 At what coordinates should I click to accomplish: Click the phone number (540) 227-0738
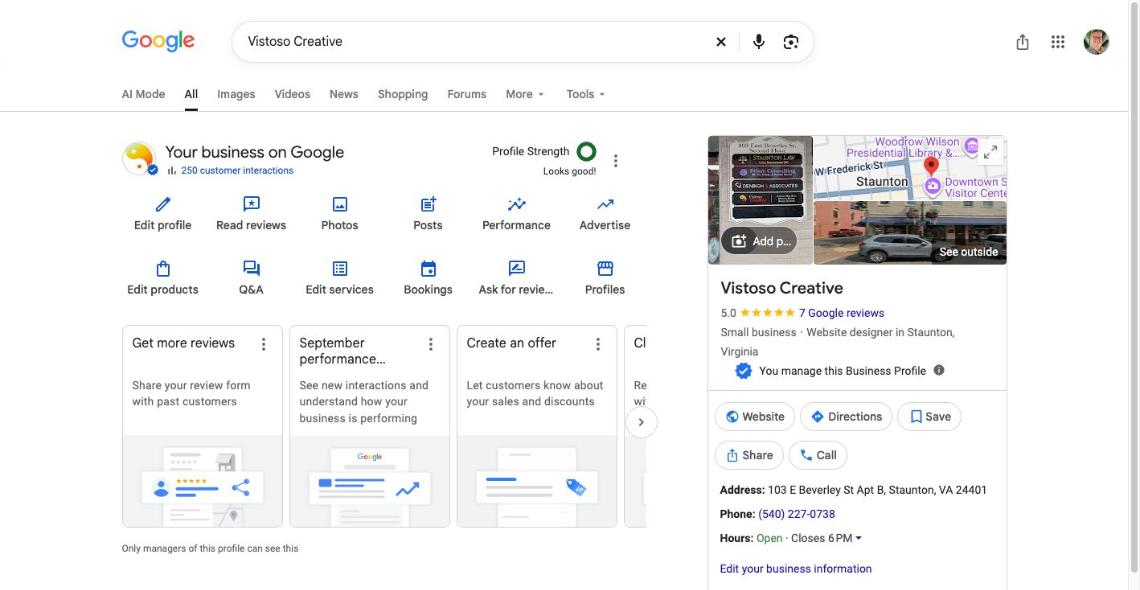(796, 514)
